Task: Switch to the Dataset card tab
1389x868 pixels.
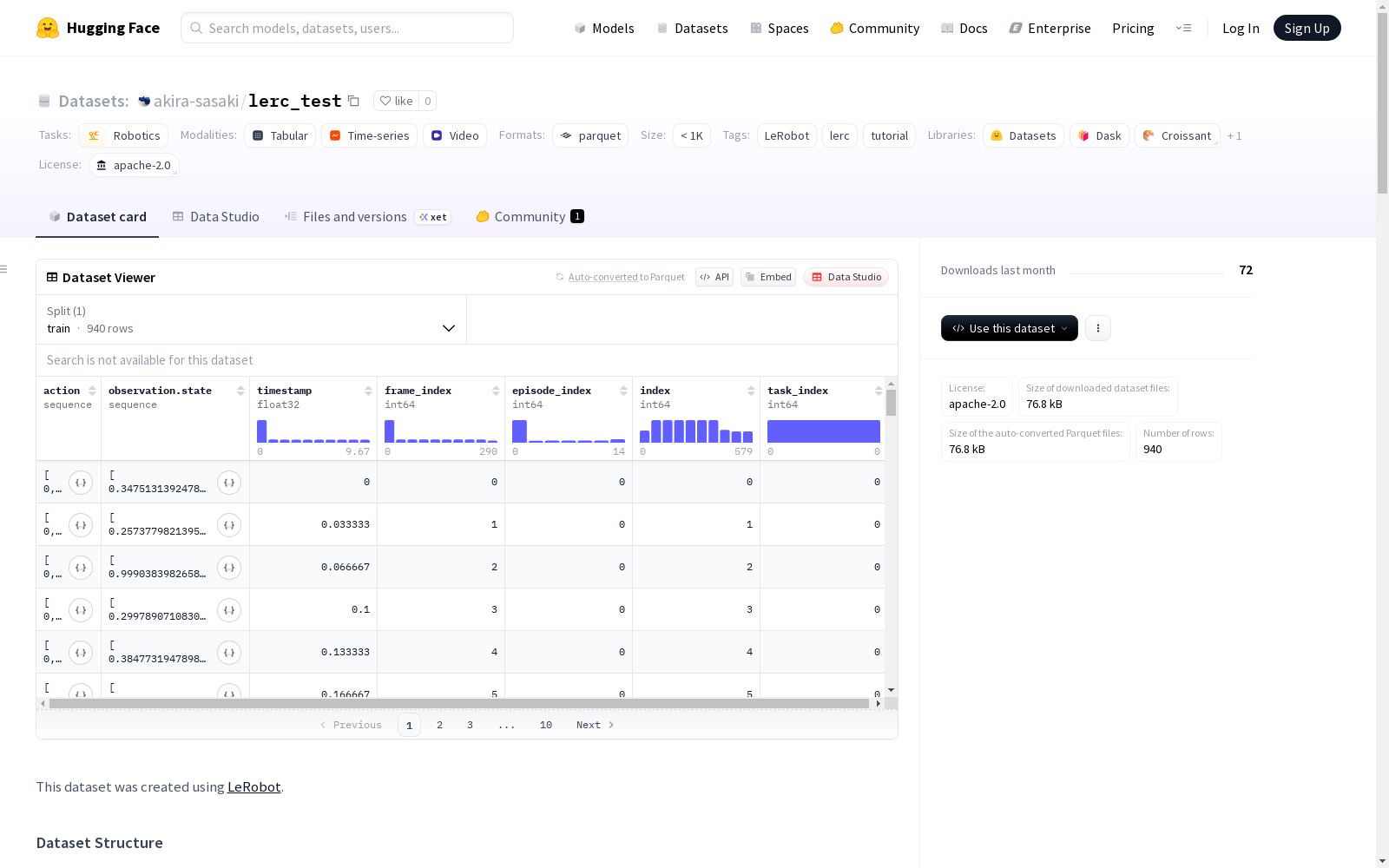Action: click(97, 217)
